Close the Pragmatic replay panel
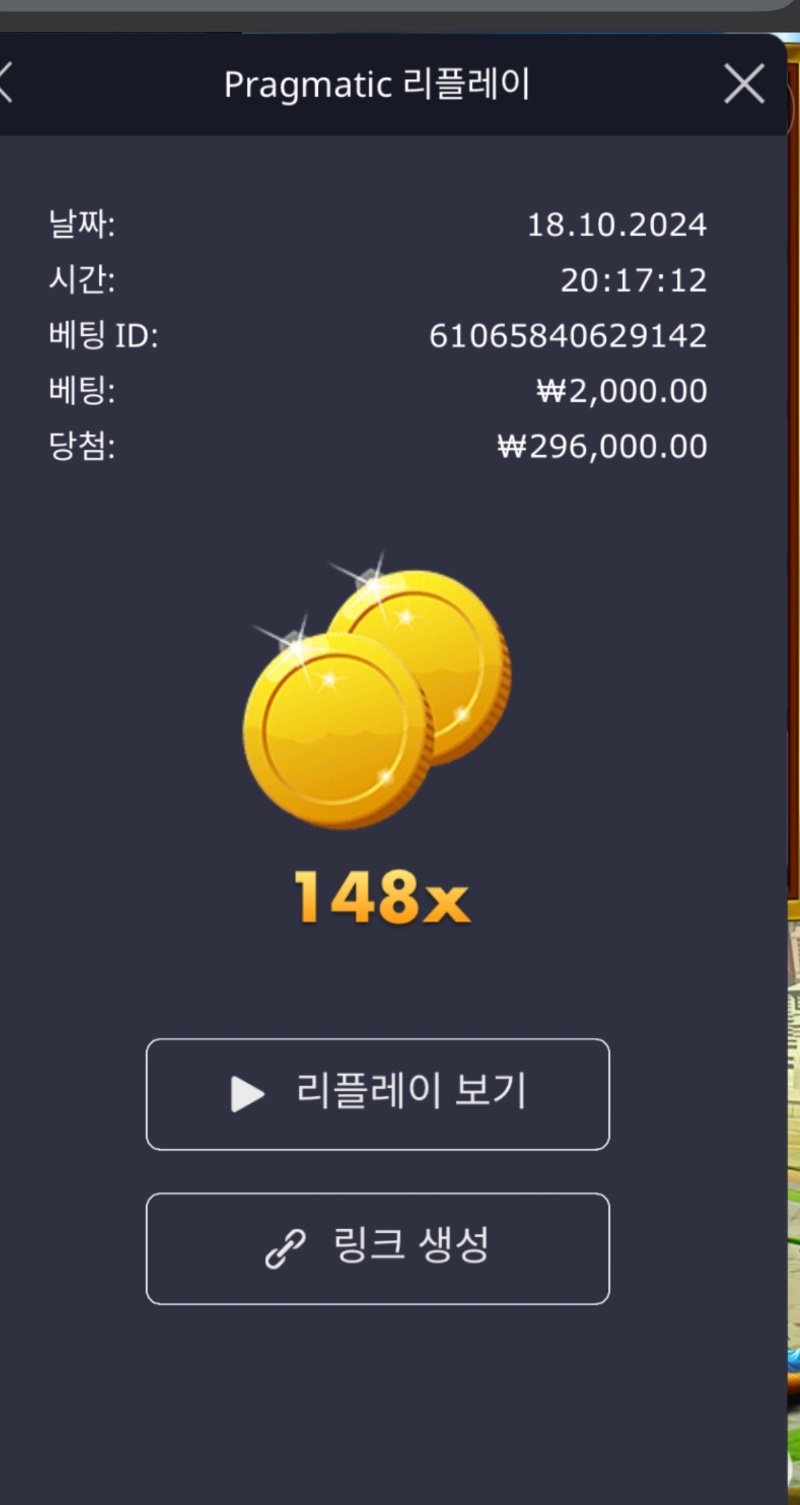 click(744, 85)
